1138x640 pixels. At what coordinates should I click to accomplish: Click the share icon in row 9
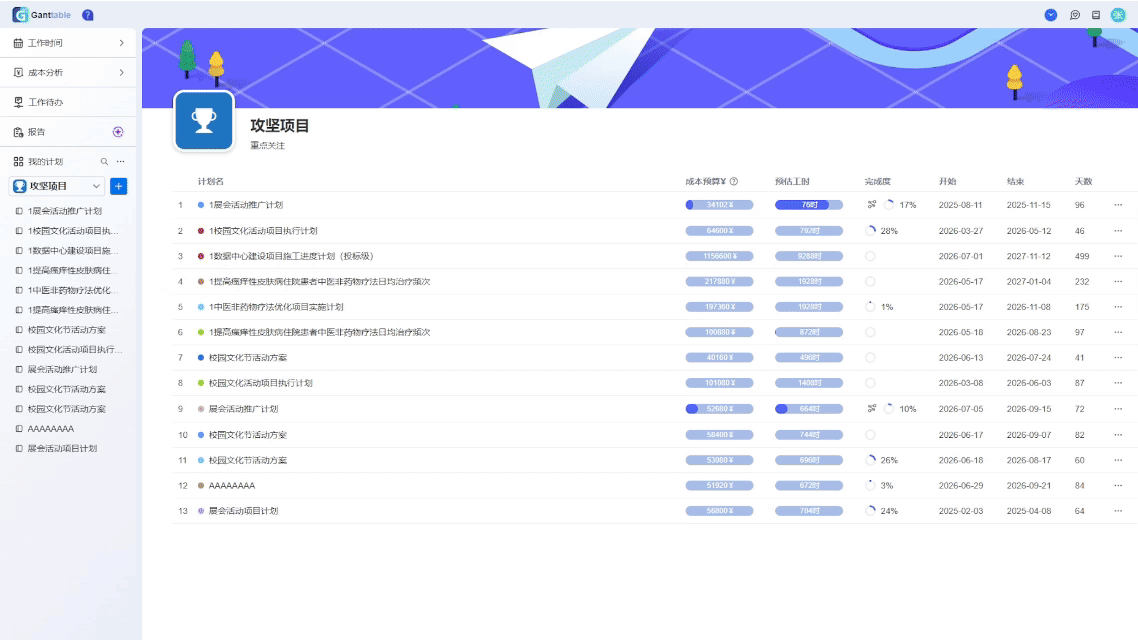(x=872, y=409)
